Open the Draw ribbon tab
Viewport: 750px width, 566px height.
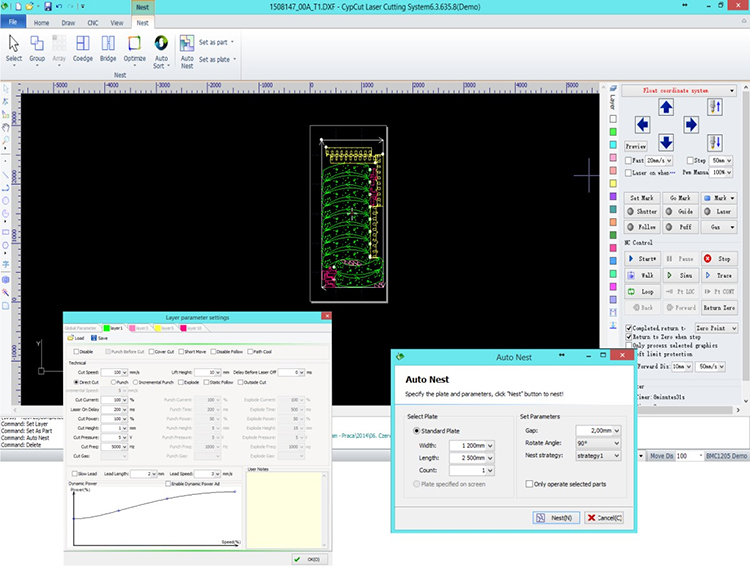click(67, 21)
